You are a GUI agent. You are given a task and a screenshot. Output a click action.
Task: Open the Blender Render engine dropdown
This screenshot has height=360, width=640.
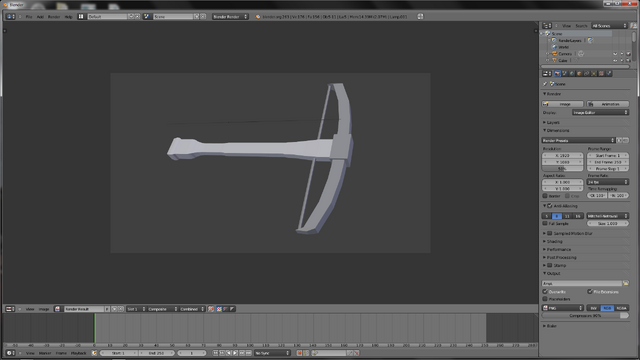pos(230,17)
